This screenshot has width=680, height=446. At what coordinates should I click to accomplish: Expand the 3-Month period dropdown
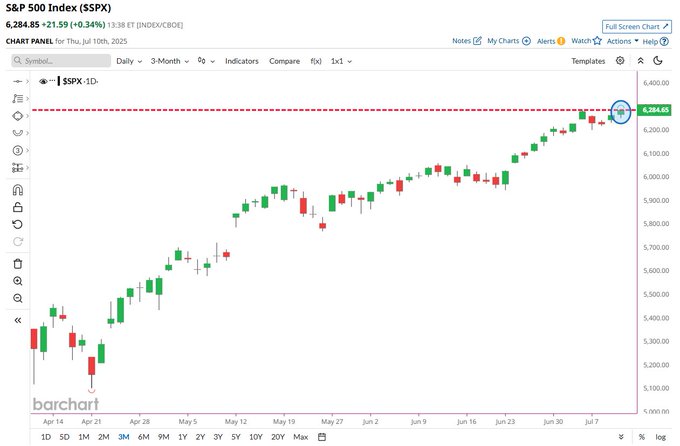tap(170, 61)
